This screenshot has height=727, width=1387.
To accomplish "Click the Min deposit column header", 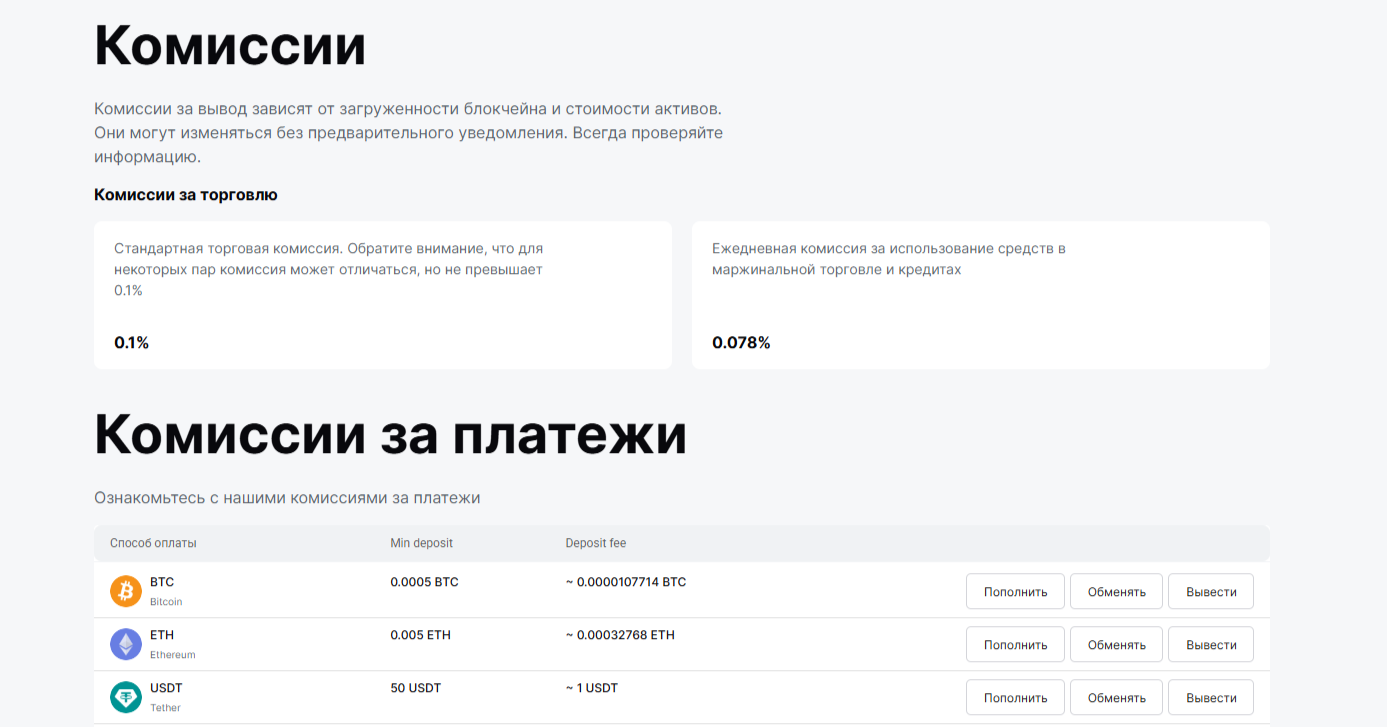I will (421, 543).
